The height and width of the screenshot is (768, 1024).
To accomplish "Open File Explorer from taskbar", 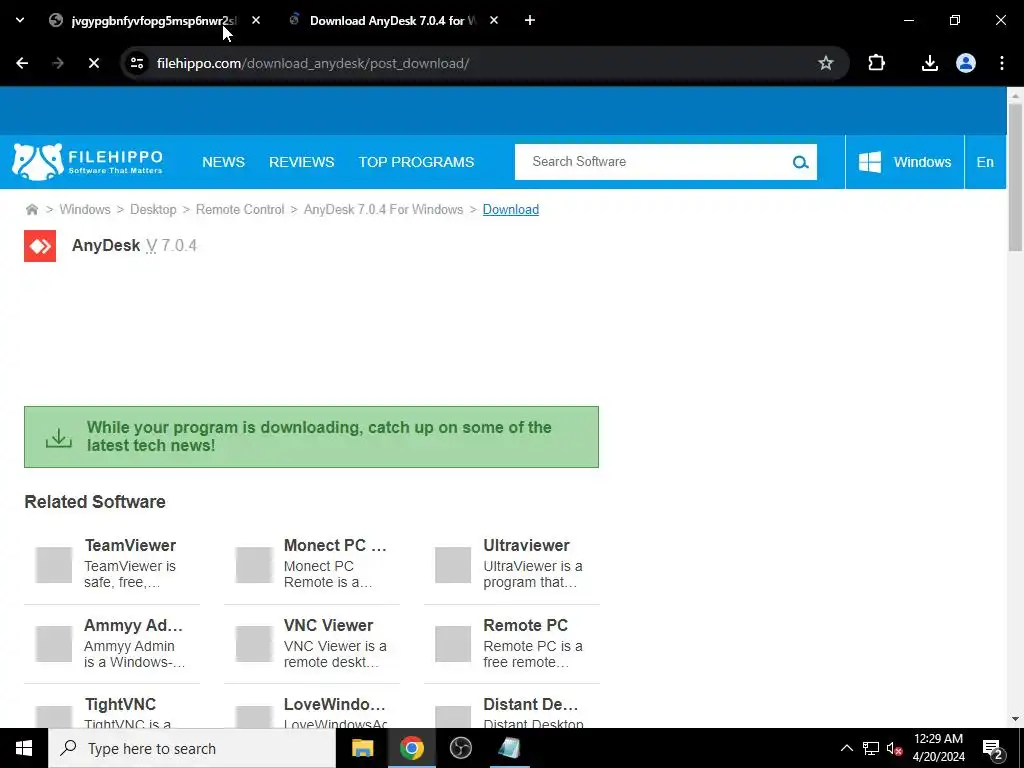I will click(x=362, y=748).
